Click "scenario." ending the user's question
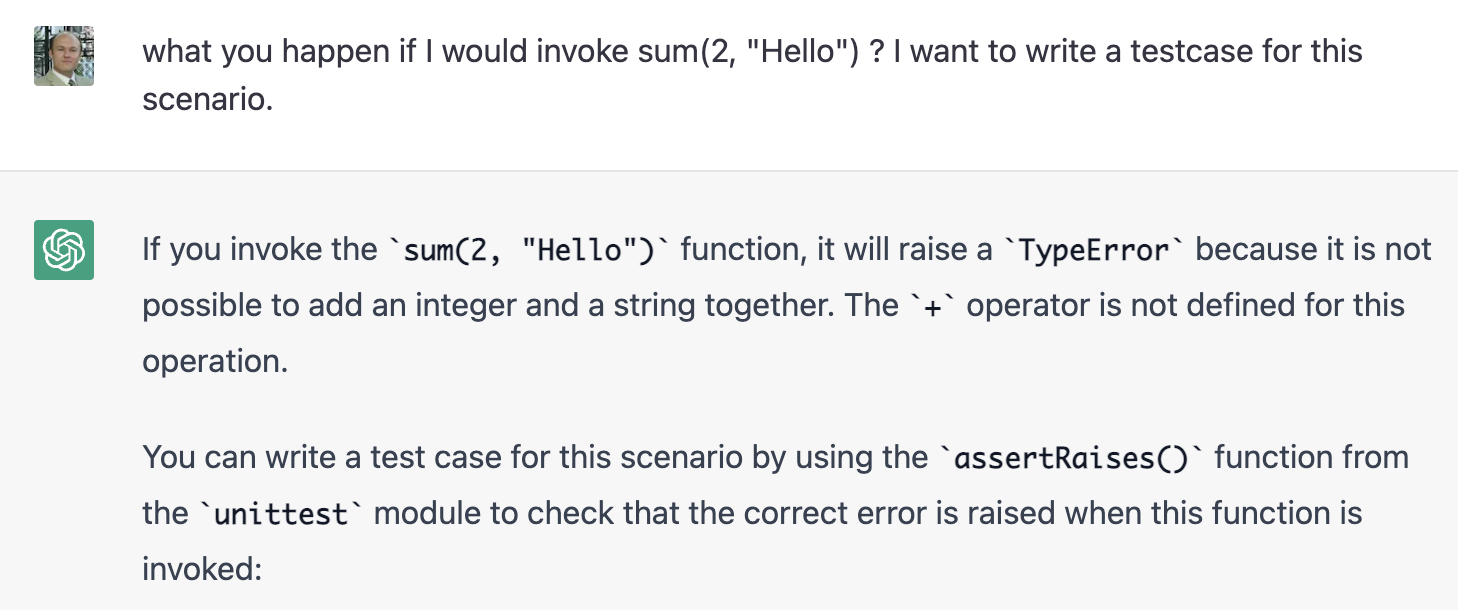 tap(207, 100)
